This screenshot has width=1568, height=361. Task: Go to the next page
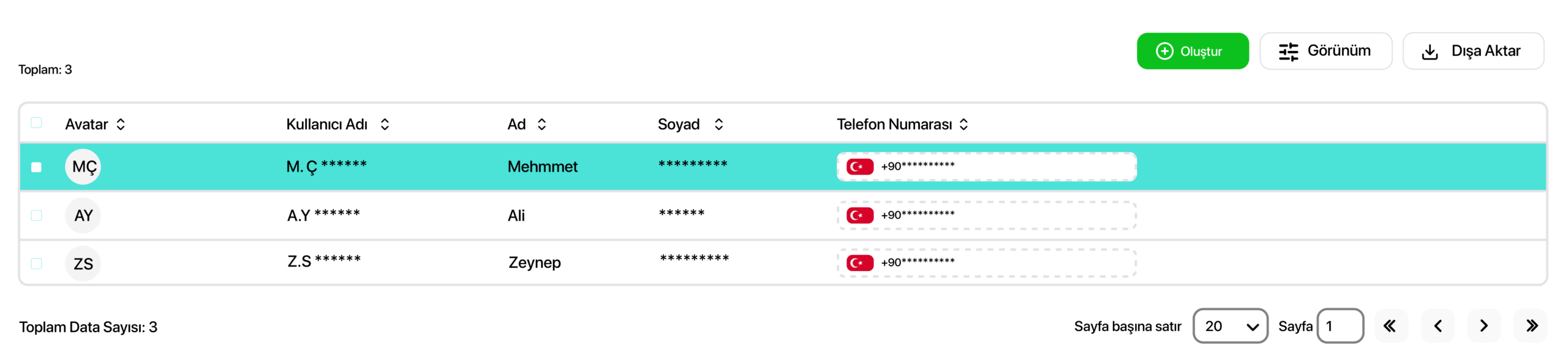pos(1483,325)
